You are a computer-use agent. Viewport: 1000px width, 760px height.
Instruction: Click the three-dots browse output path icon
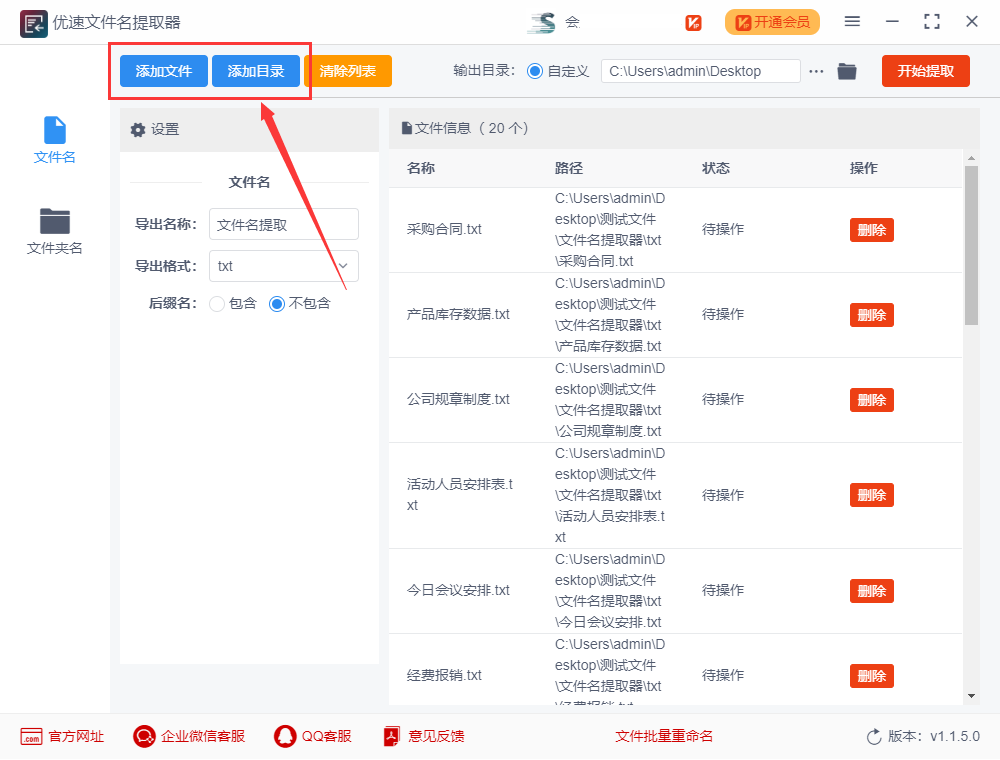[817, 71]
